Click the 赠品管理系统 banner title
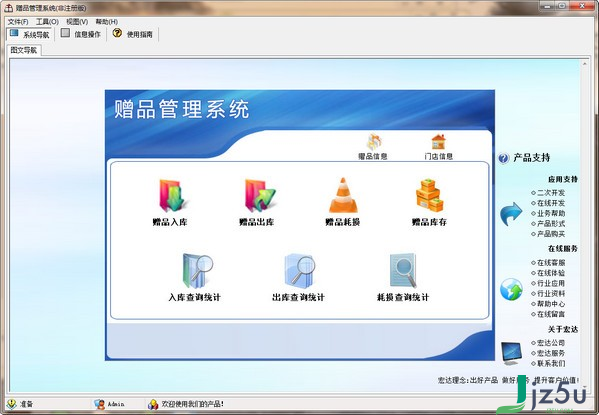Screen dimensions: 599x415 [x=182, y=109]
